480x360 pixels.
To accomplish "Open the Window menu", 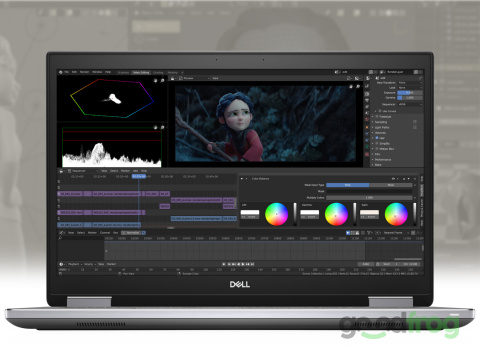I will coord(97,72).
